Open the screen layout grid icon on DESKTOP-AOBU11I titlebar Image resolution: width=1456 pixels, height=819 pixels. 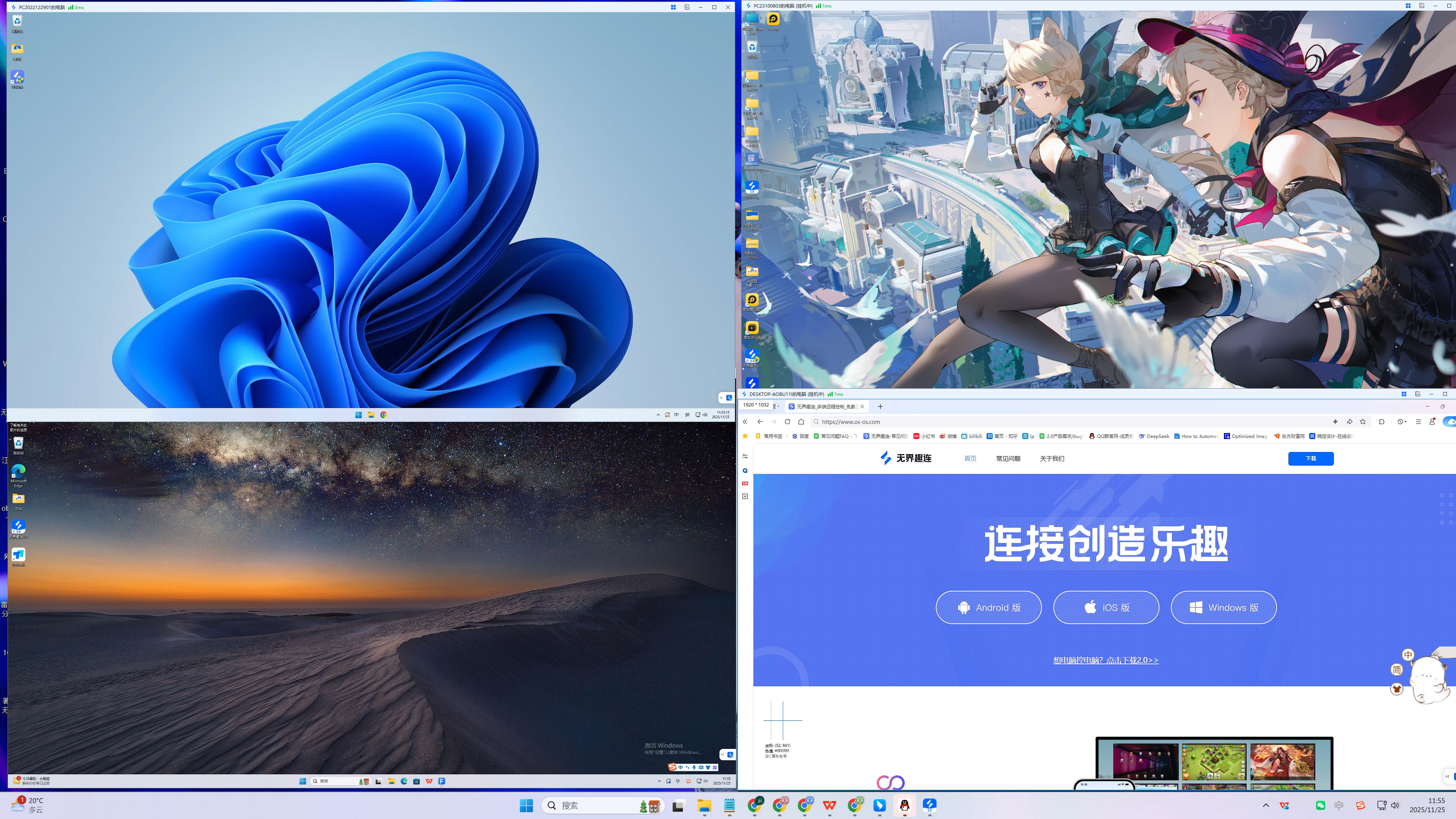[x=1404, y=394]
